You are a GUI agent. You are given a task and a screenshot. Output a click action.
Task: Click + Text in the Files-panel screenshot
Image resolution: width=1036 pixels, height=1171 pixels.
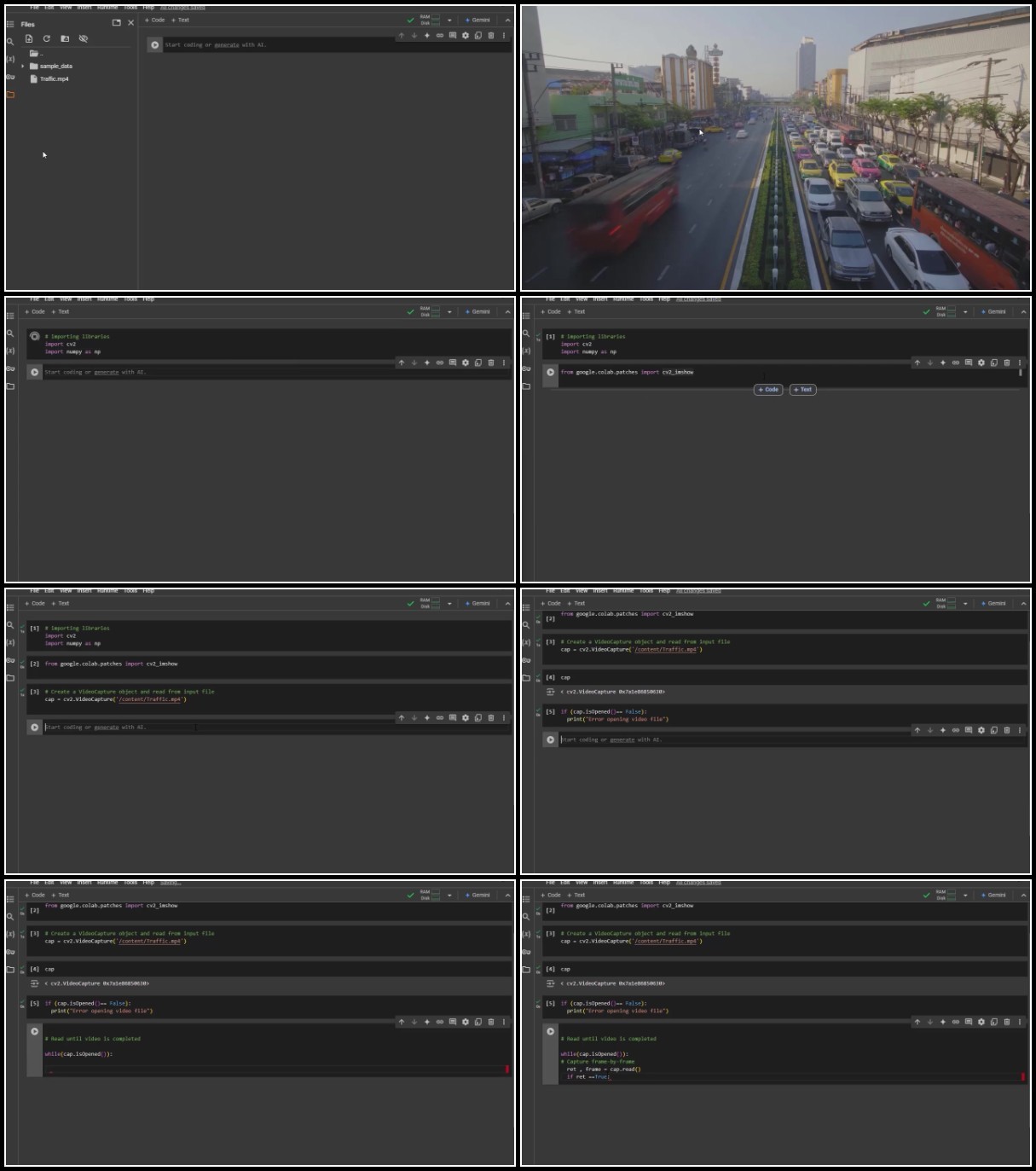[x=180, y=20]
